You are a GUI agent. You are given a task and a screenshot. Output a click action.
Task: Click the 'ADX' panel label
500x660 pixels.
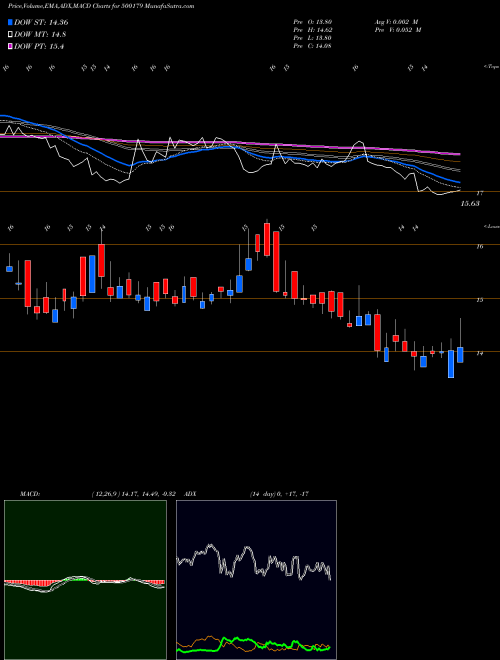pos(190,494)
